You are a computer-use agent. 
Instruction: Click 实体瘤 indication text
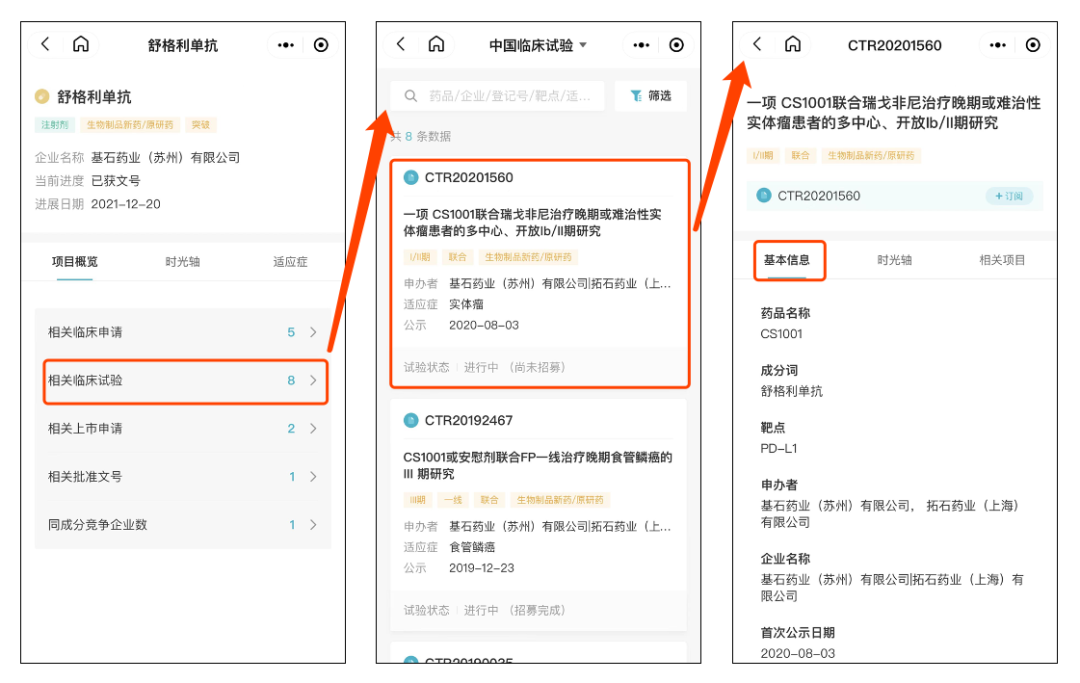tap(466, 304)
